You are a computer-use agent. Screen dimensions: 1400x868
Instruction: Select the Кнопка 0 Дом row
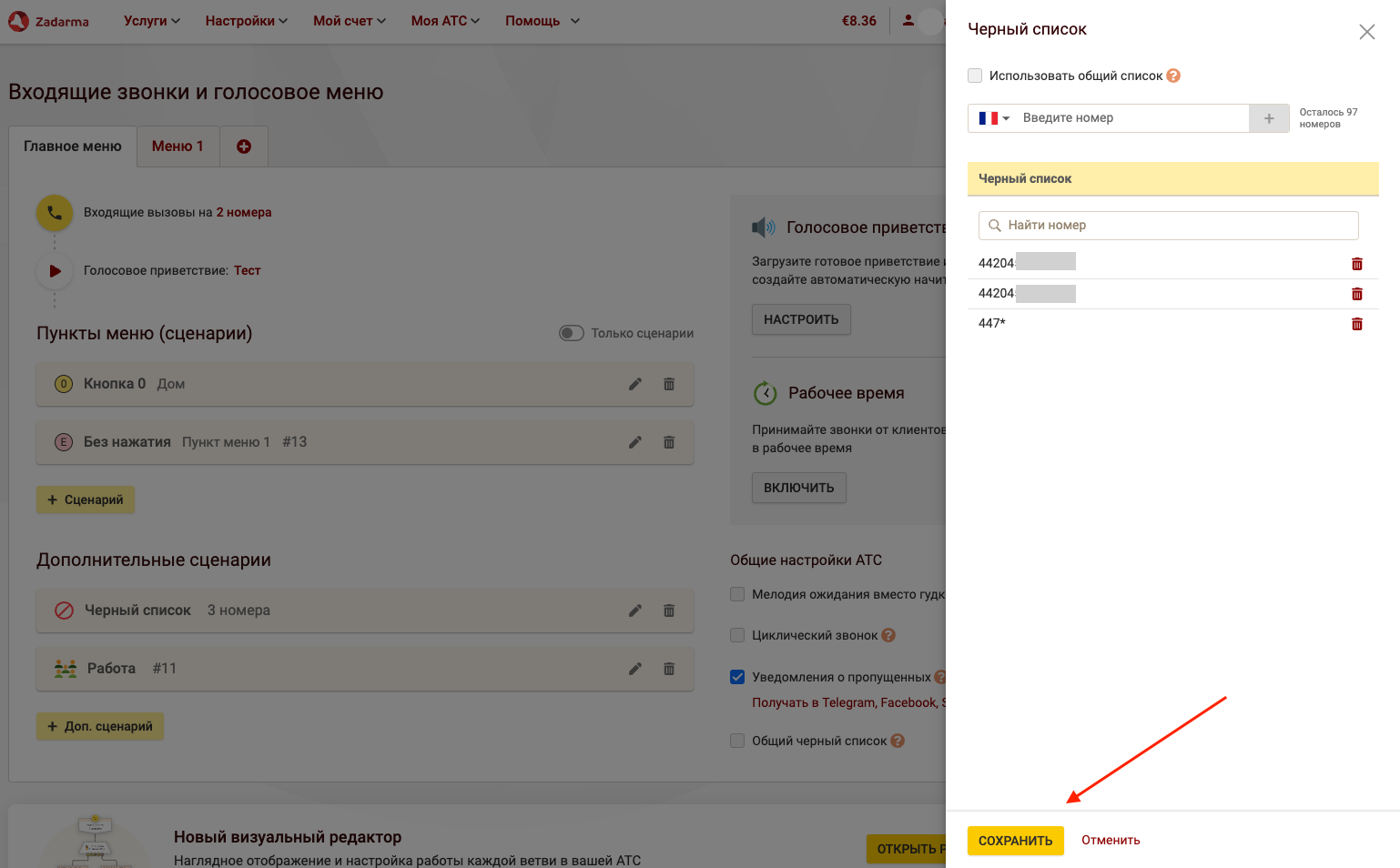pos(365,384)
